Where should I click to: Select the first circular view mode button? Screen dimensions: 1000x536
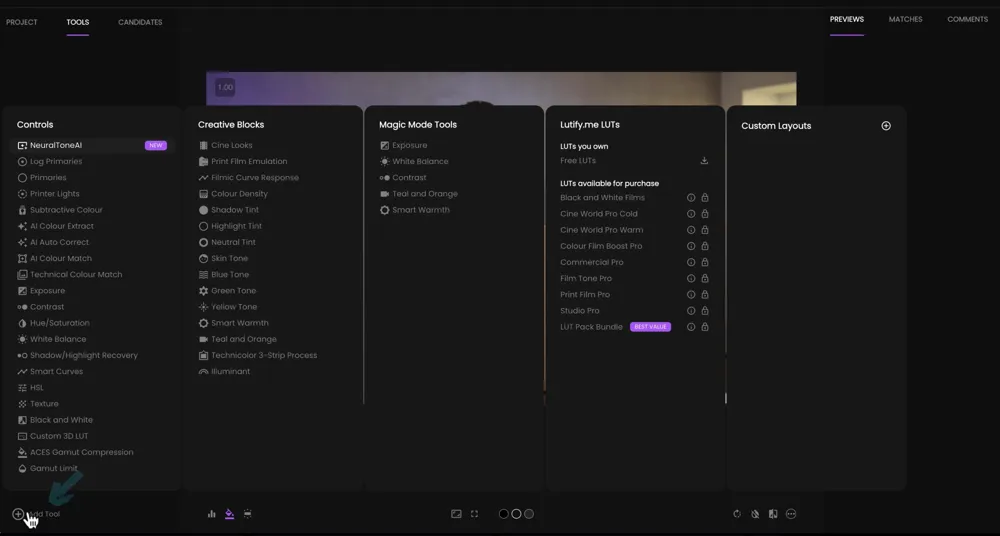503,514
